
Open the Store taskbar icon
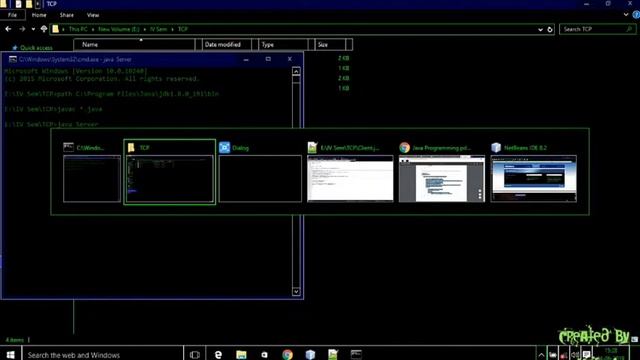(264, 354)
